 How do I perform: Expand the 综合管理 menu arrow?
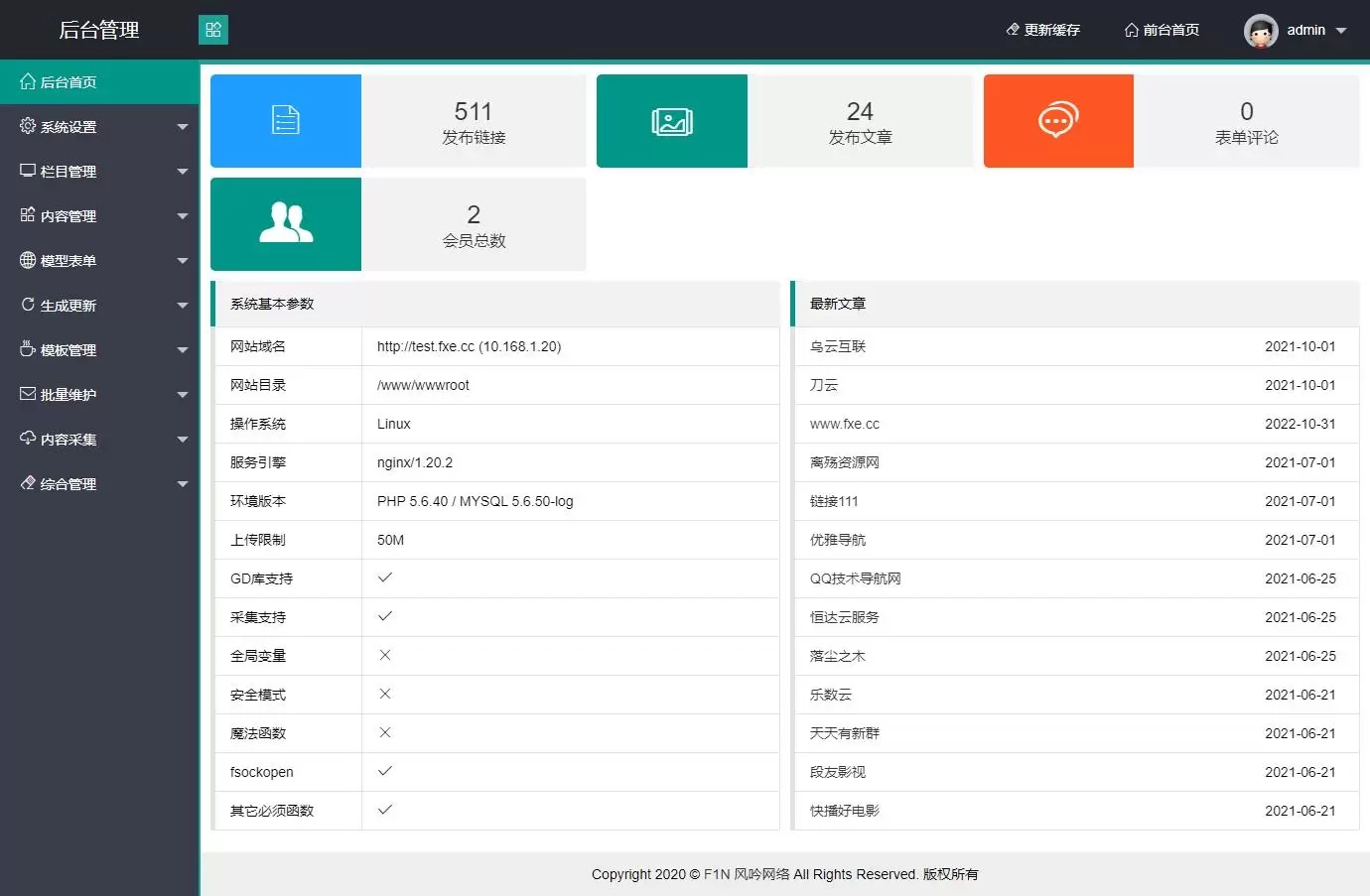pos(182,484)
